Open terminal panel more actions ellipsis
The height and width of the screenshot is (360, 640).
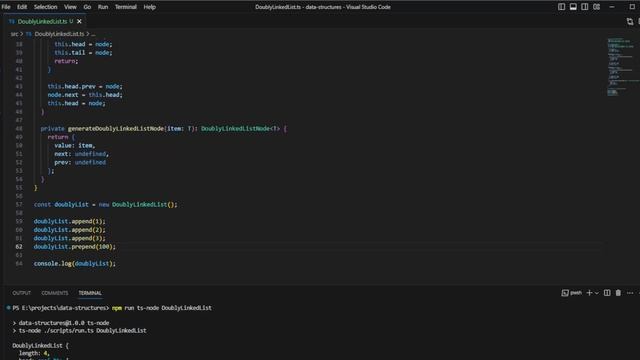pos(630,293)
